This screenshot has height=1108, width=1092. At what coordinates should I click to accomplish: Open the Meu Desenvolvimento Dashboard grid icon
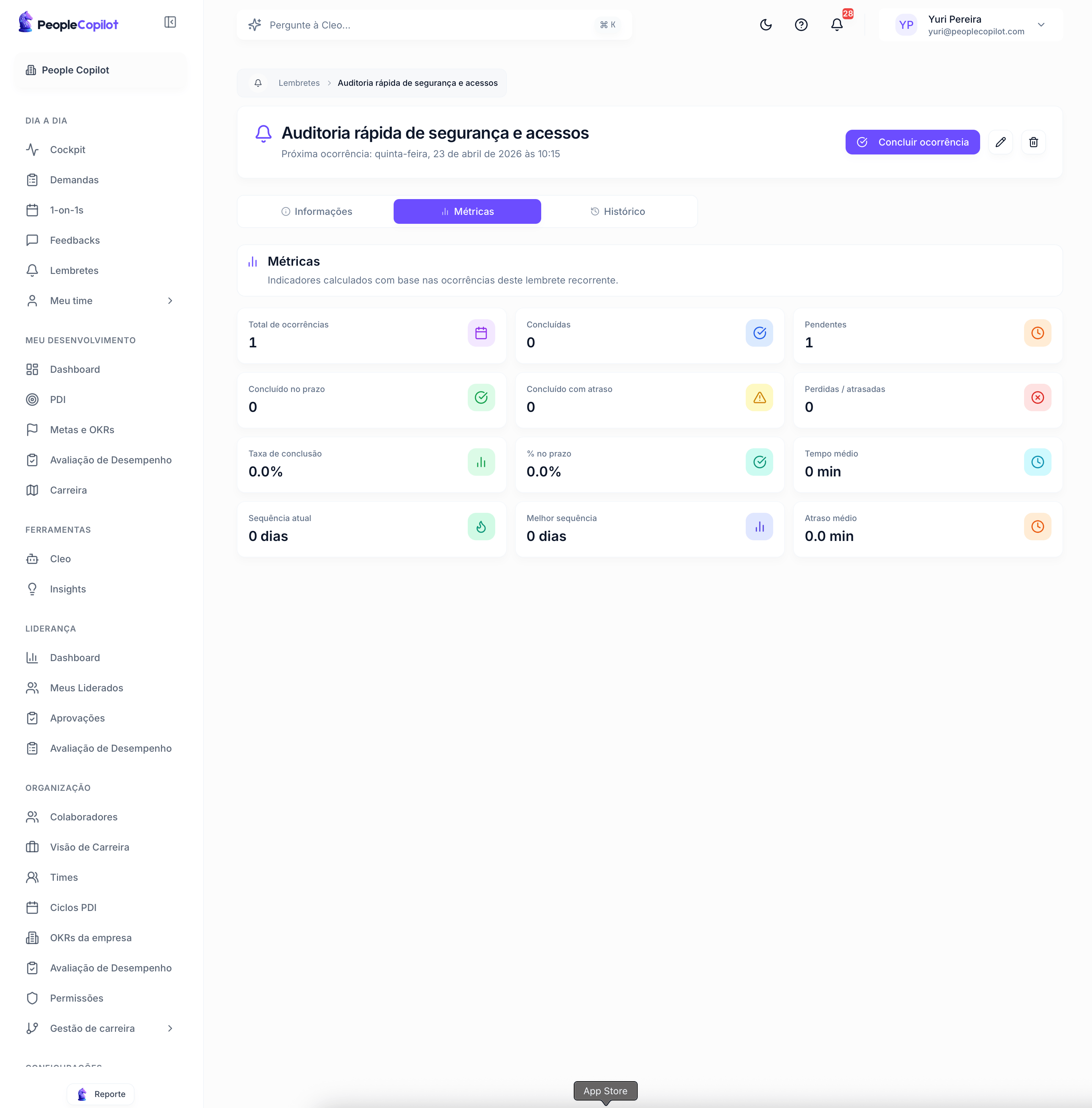(32, 369)
